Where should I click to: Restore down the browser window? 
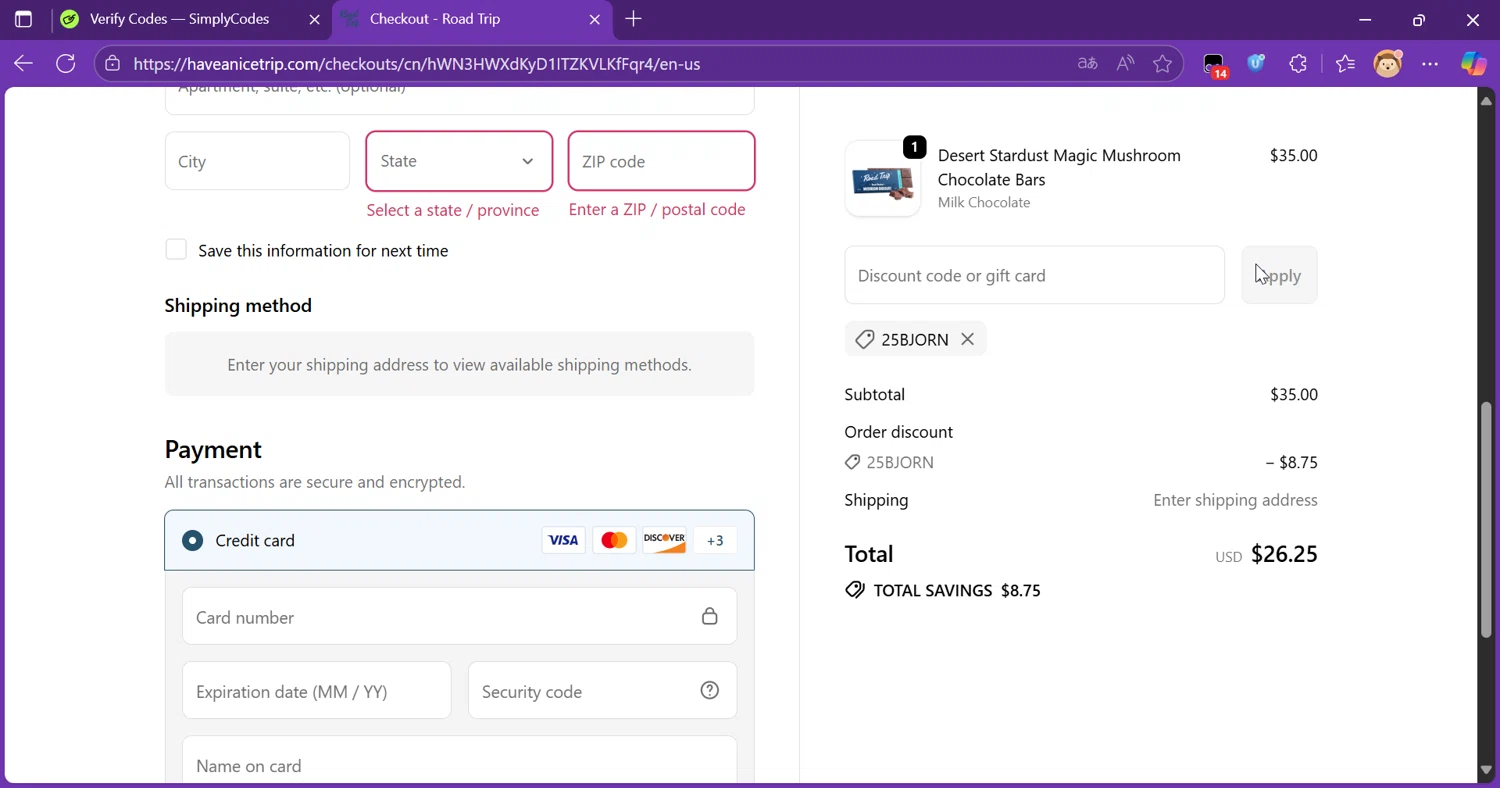(1419, 19)
